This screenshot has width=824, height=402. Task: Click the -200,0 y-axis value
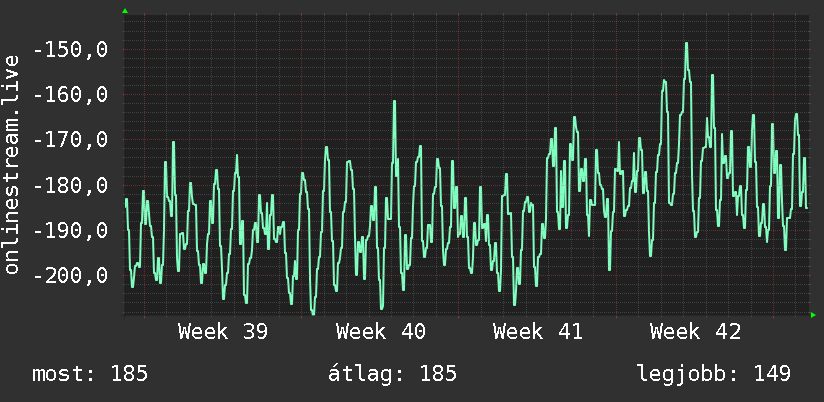coord(70,275)
